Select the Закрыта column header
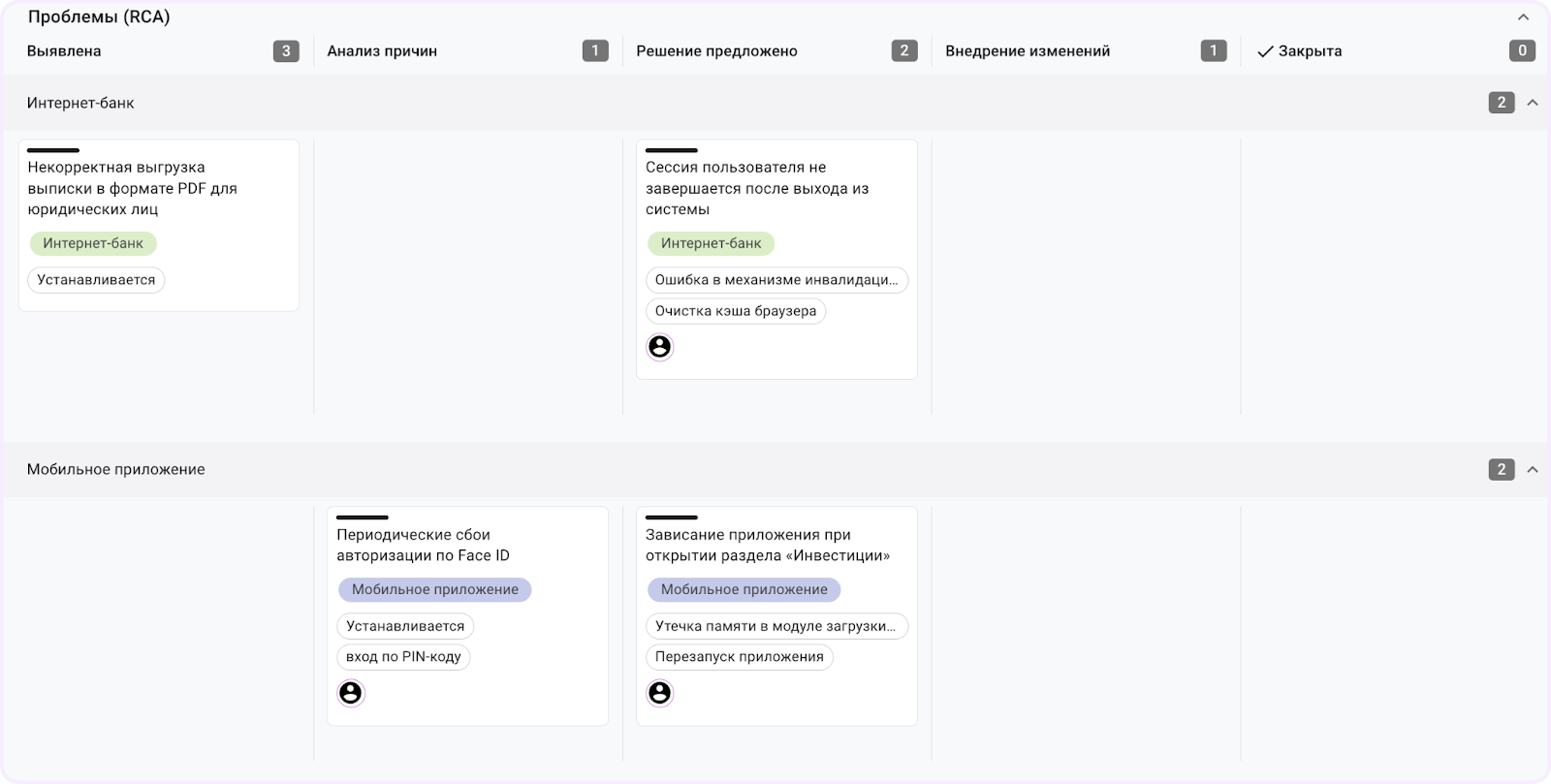 (x=1310, y=51)
